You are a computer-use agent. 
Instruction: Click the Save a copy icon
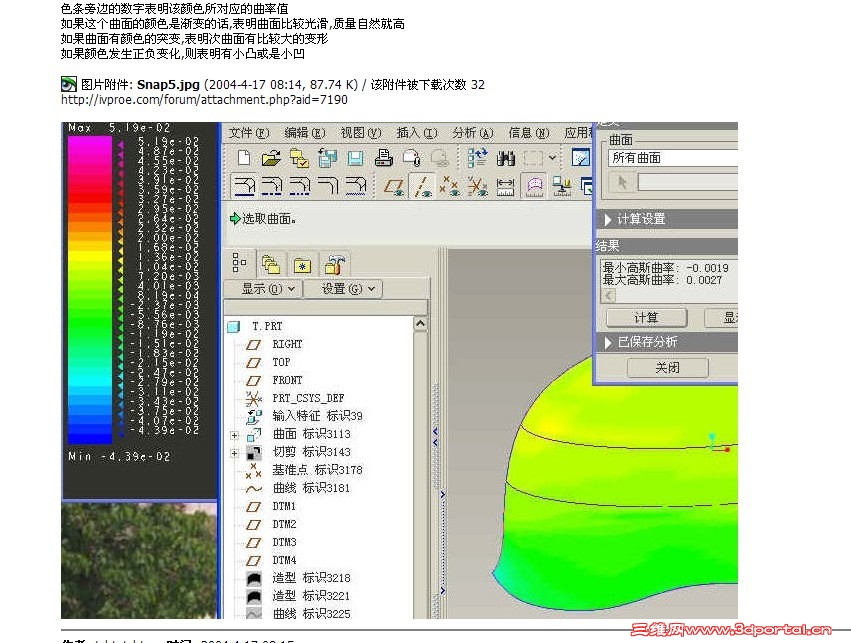pos(327,158)
